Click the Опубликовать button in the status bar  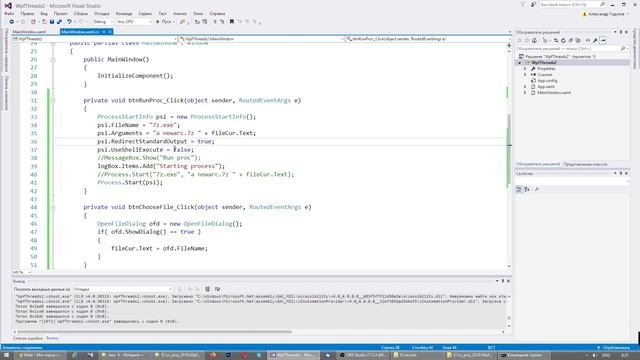tap(613, 348)
